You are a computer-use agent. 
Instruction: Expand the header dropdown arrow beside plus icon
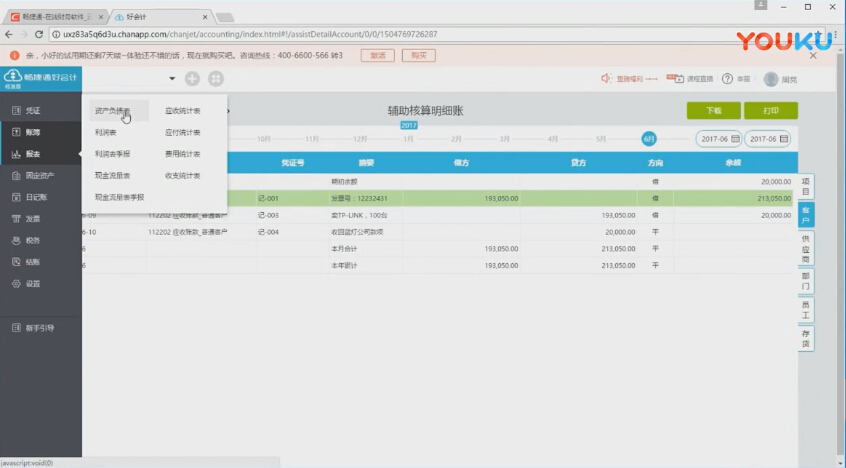(x=172, y=79)
